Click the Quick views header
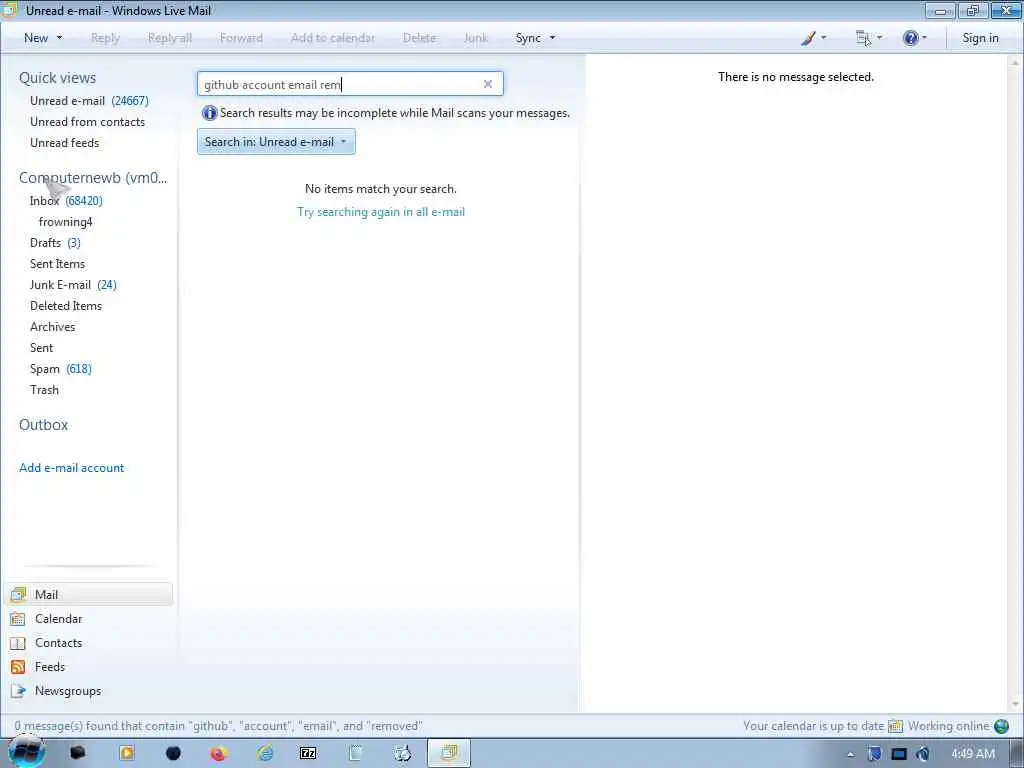This screenshot has height=768, width=1024. click(57, 78)
